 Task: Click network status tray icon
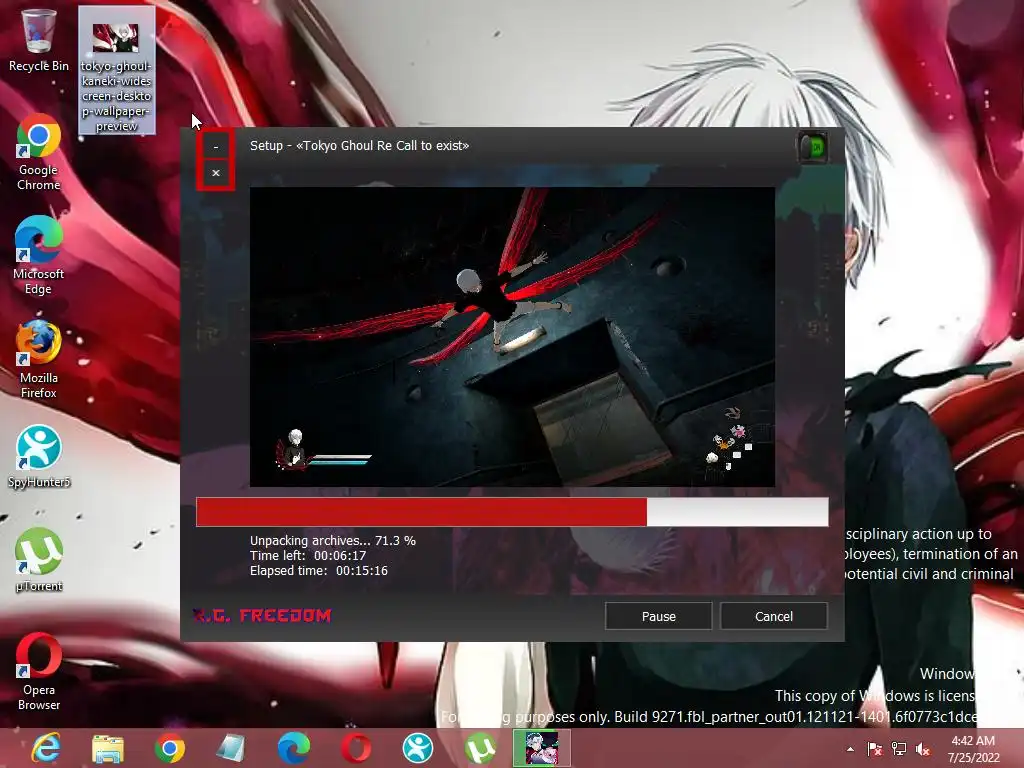click(899, 749)
